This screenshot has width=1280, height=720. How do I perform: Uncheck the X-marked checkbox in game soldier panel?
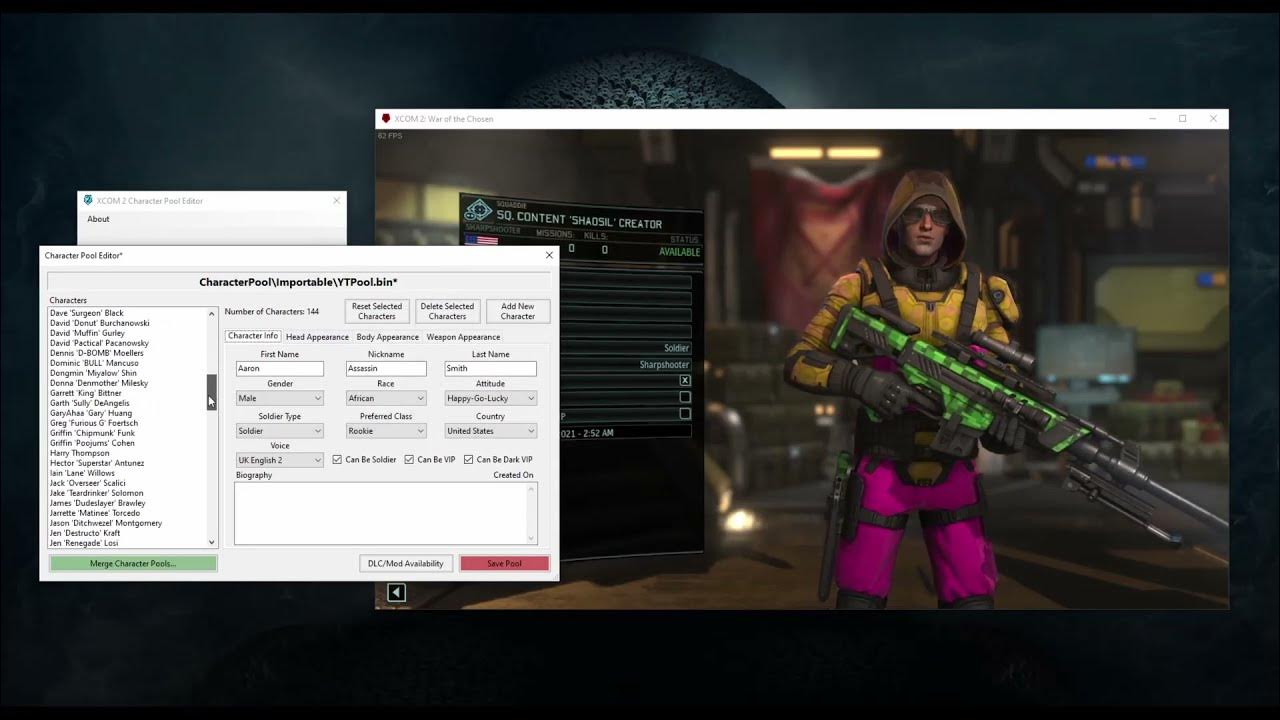(685, 380)
